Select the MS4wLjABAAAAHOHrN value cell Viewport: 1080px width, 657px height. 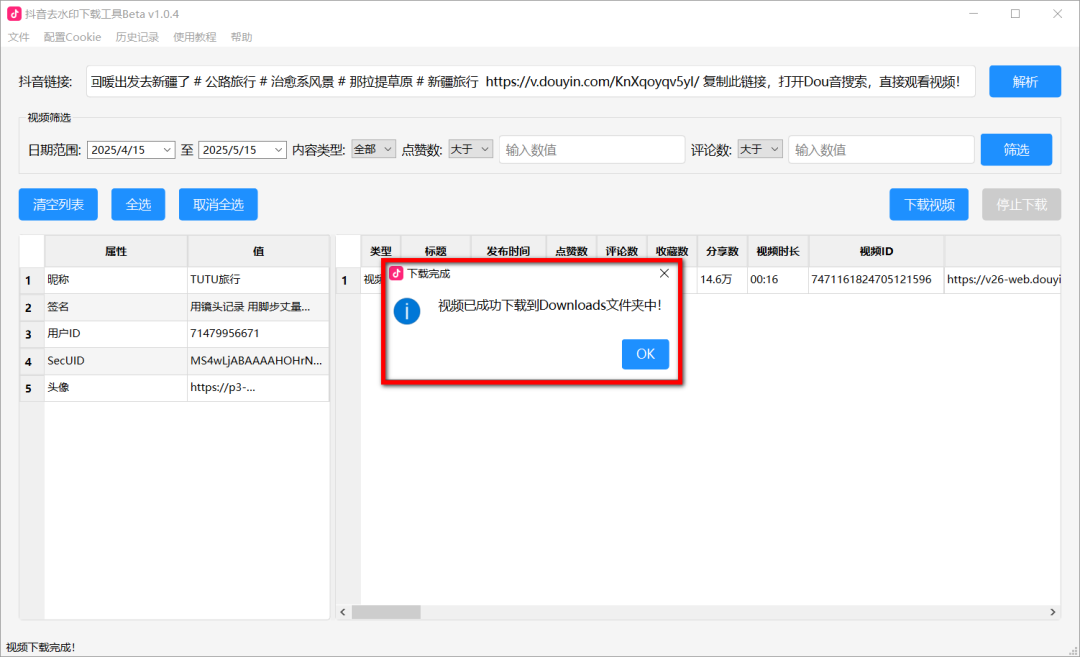(x=258, y=360)
